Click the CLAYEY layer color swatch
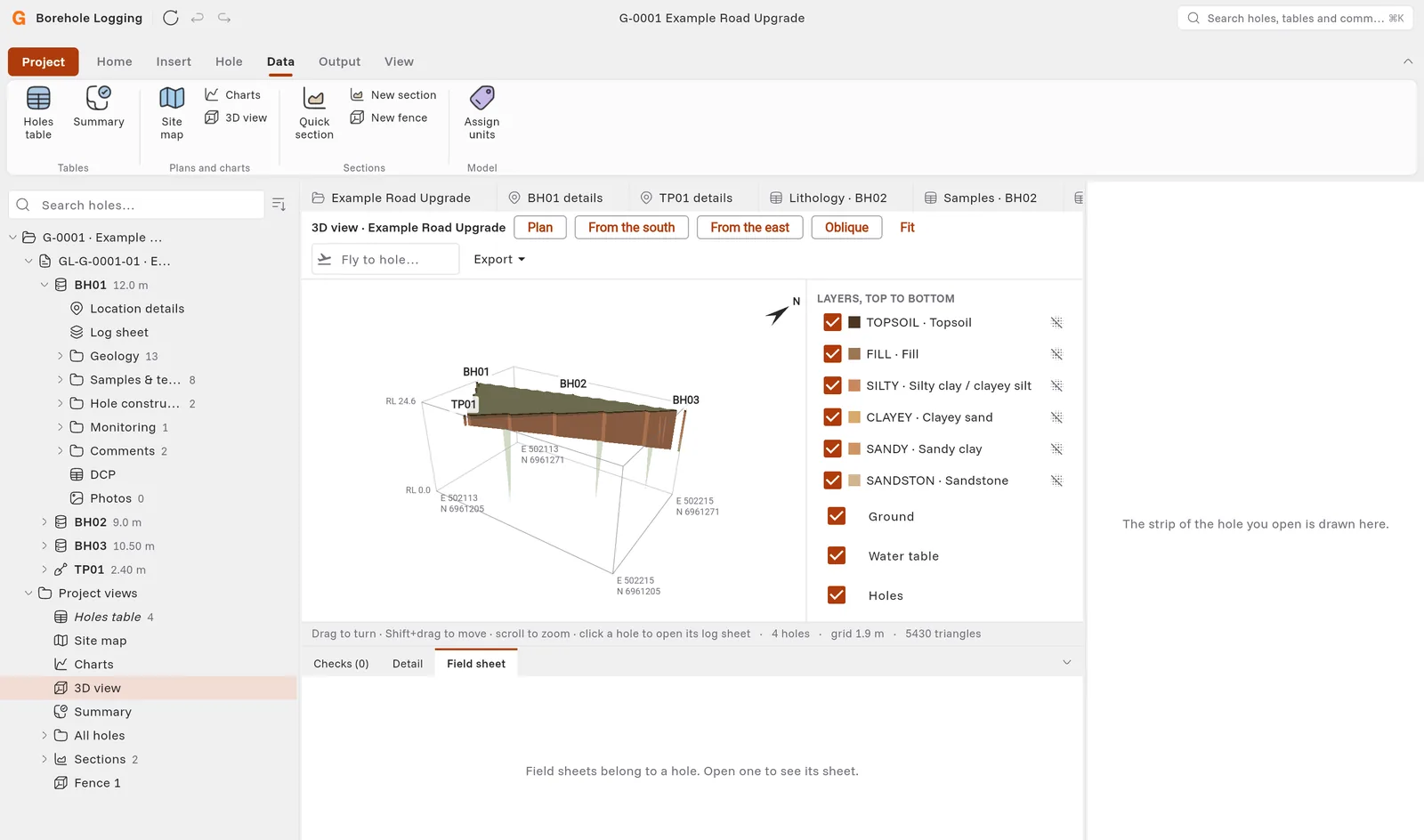The image size is (1424, 840). coord(854,417)
